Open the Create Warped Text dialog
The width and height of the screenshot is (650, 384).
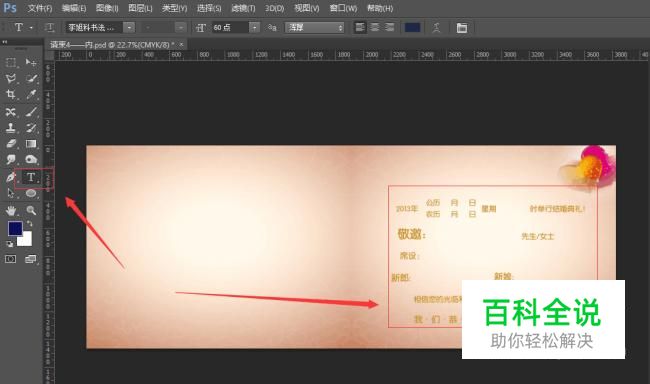(437, 28)
